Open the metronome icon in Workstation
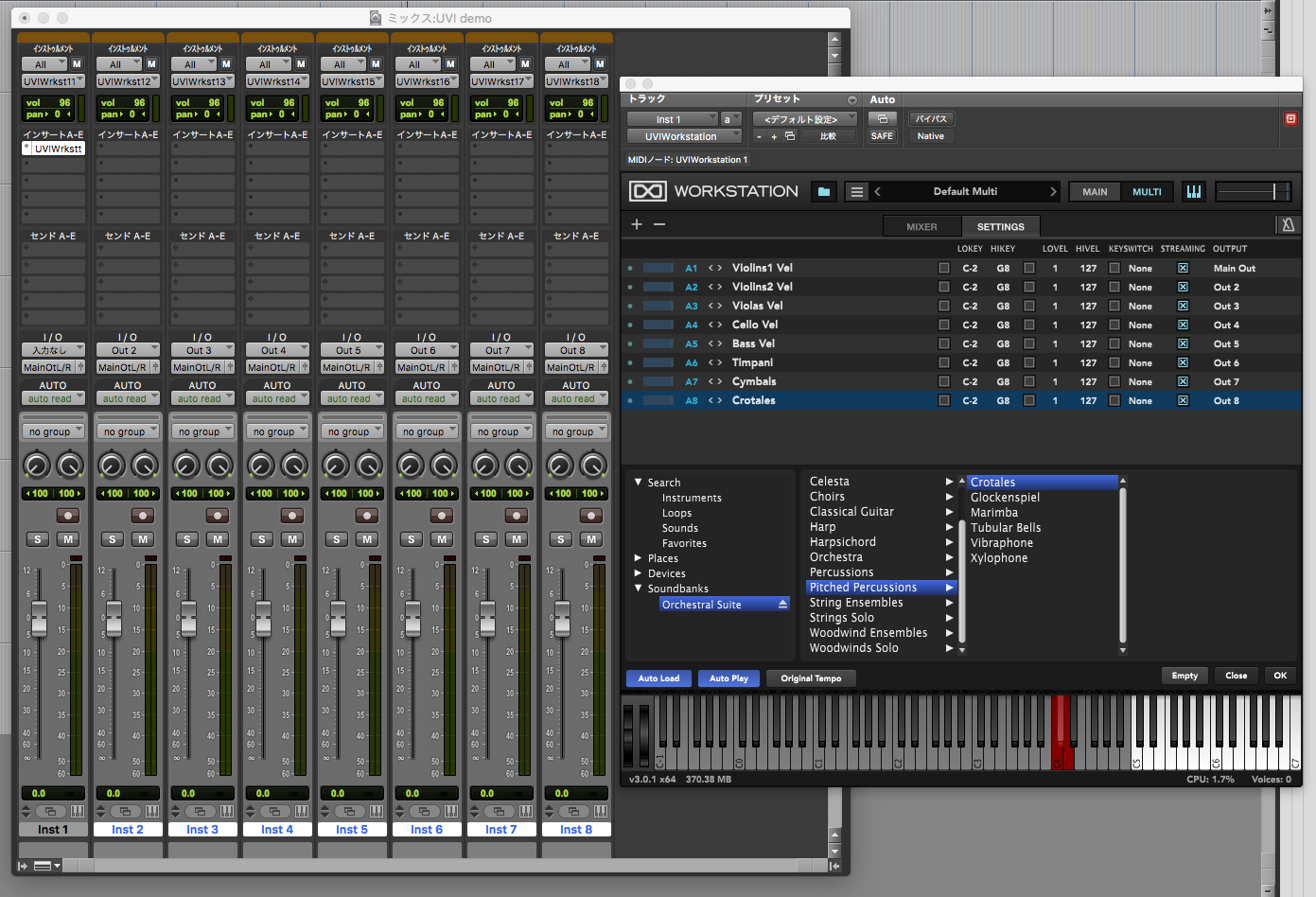 1288,225
